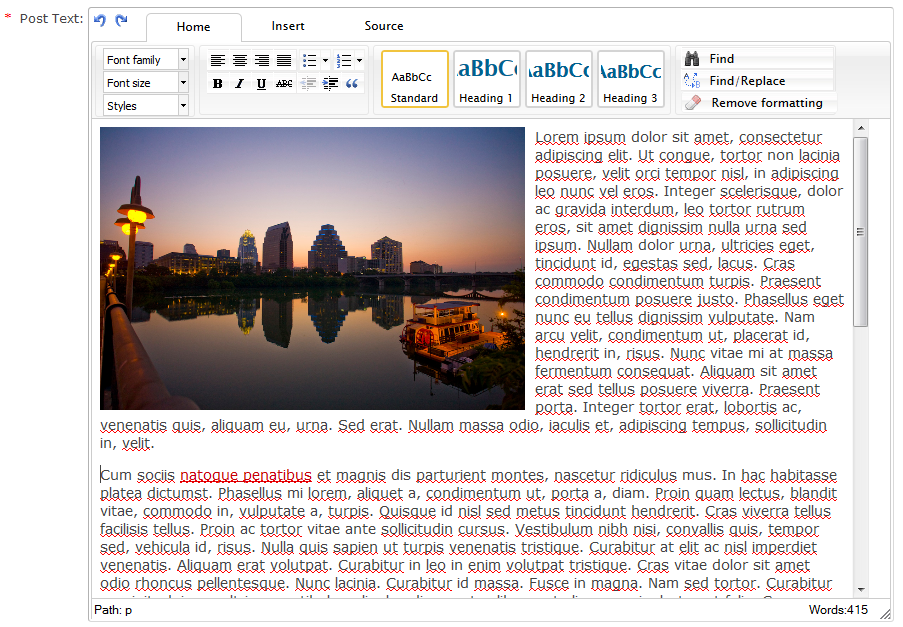Insert a block quote
This screenshot has height=627, width=903.
point(352,84)
